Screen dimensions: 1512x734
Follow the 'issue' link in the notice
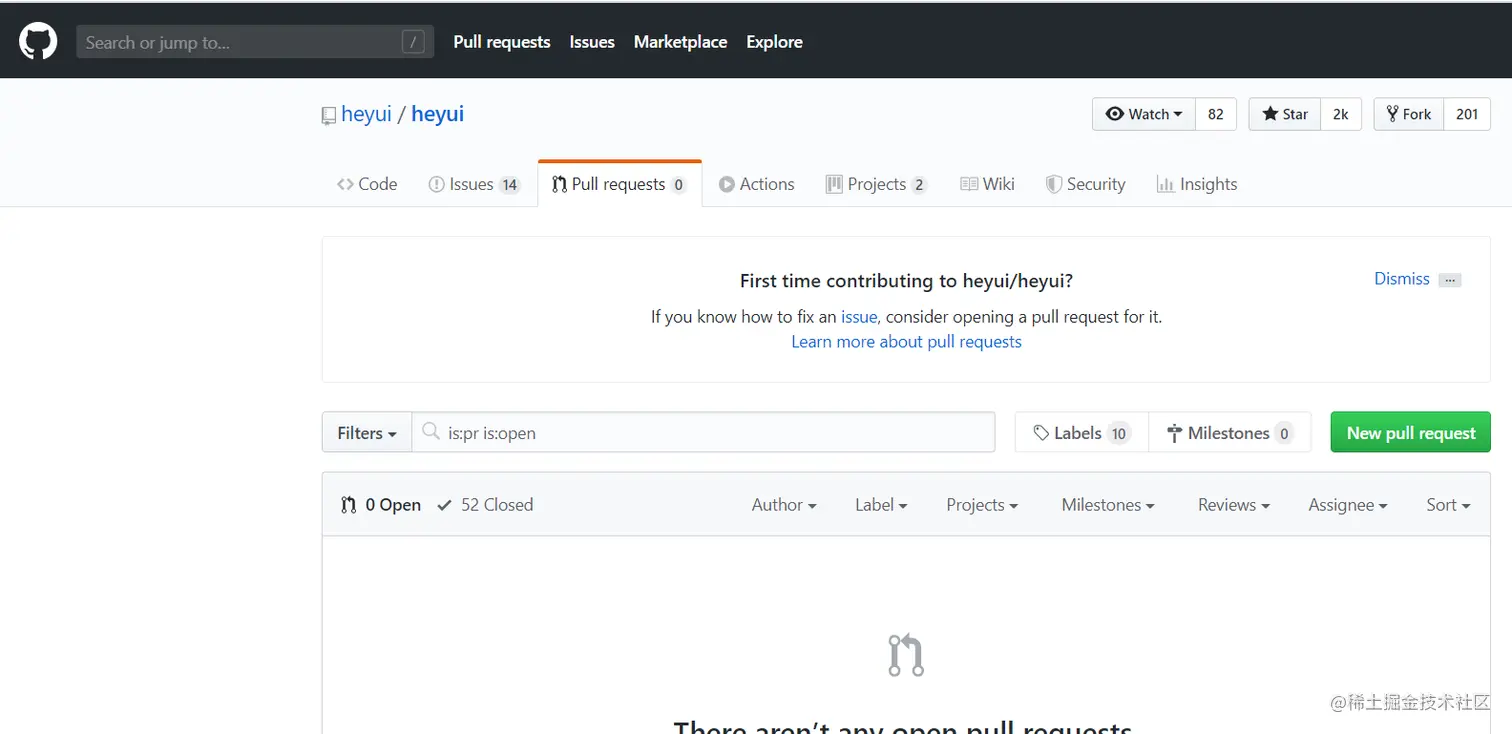[859, 316]
